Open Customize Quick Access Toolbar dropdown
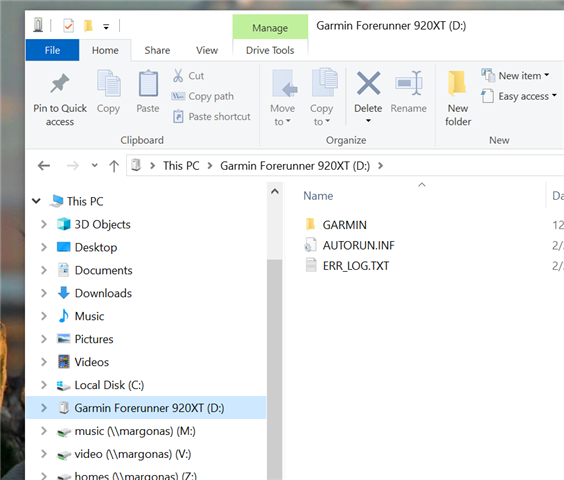 [x=106, y=27]
